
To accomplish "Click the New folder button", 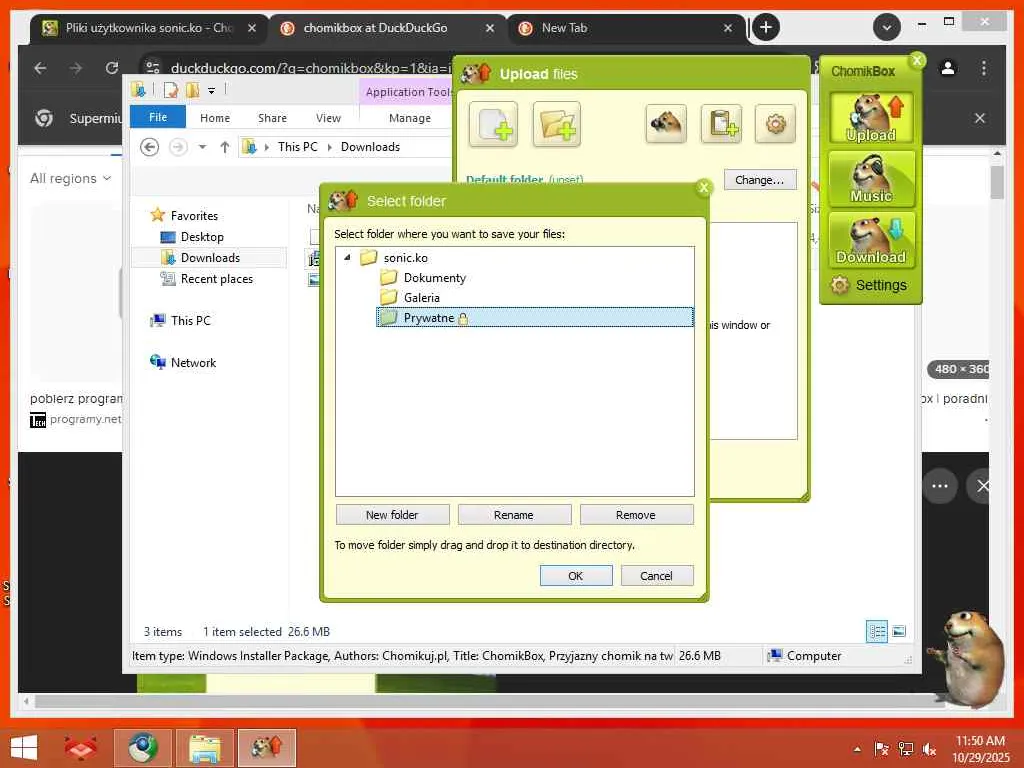I will pyautogui.click(x=392, y=515).
